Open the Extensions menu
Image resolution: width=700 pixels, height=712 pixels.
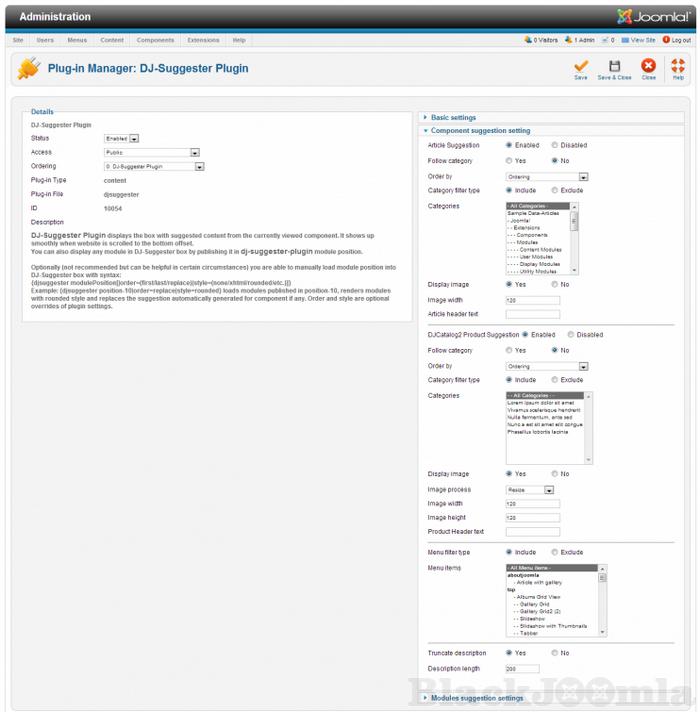203,40
